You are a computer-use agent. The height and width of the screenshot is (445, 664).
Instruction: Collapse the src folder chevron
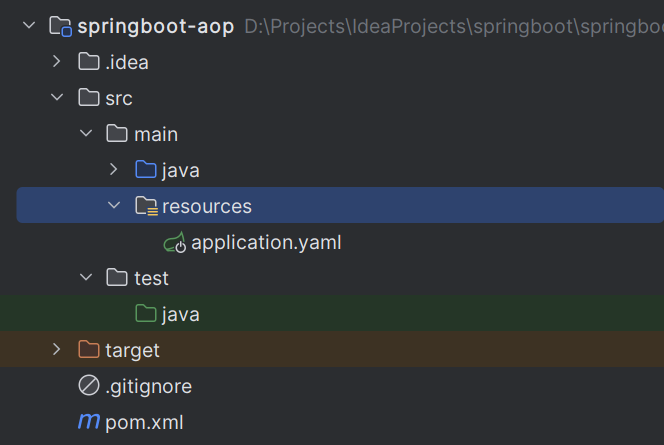point(57,97)
